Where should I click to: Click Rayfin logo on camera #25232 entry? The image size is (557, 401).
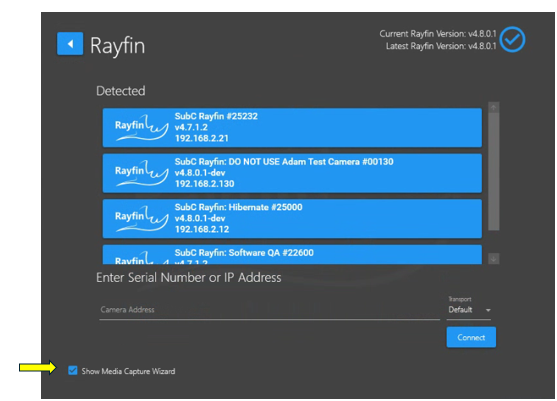tap(141, 127)
